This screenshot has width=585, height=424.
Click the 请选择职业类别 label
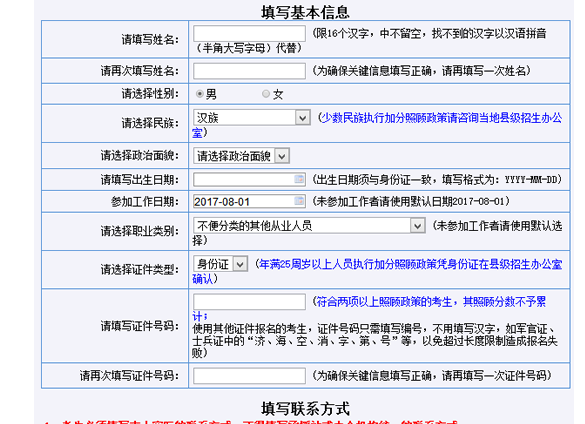(140, 231)
